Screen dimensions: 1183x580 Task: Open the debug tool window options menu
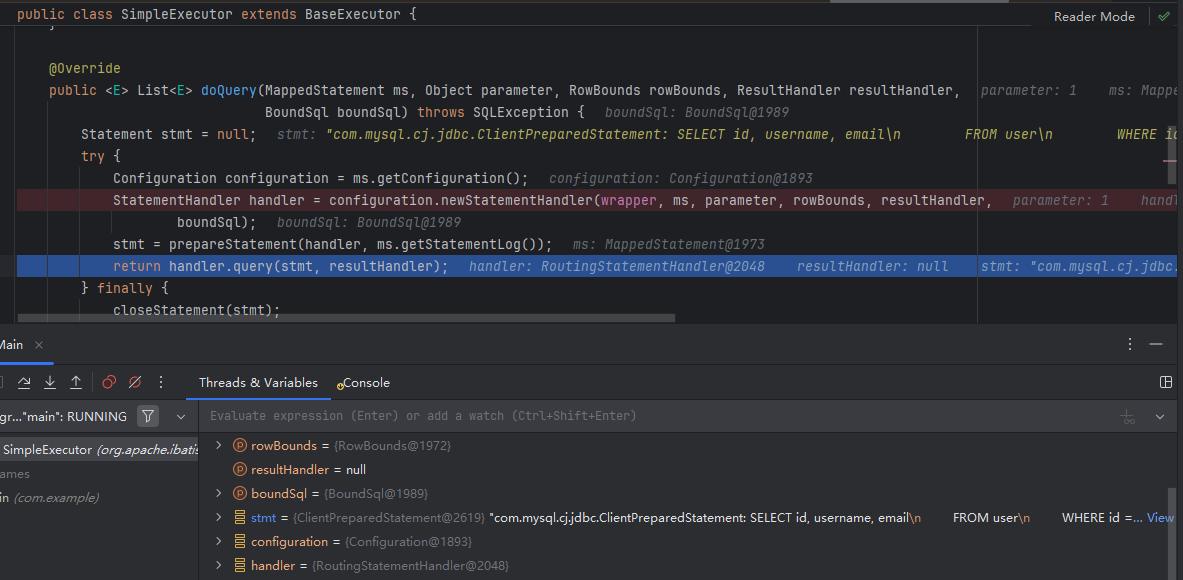[1129, 344]
